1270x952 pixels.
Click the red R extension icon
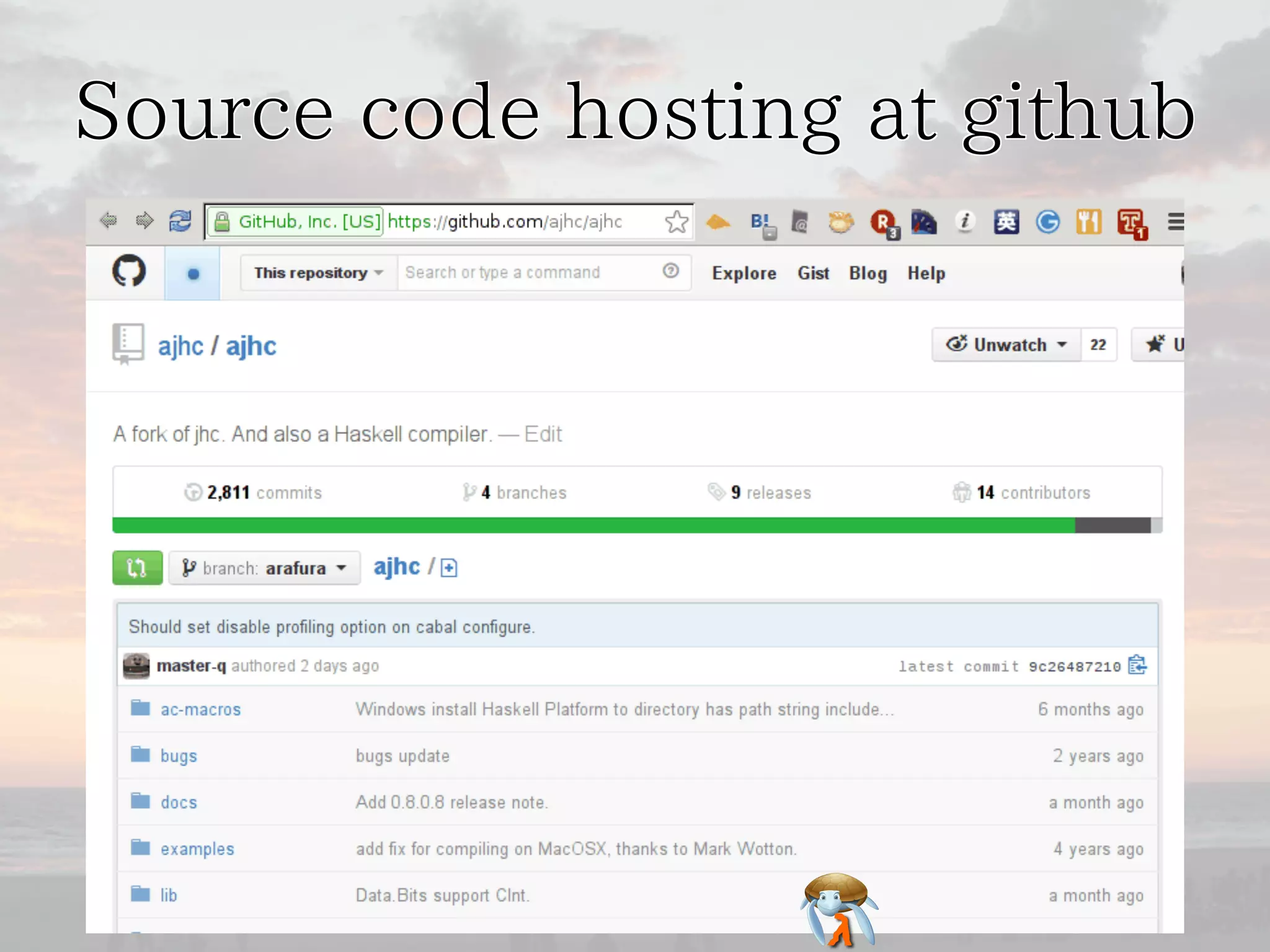point(884,223)
